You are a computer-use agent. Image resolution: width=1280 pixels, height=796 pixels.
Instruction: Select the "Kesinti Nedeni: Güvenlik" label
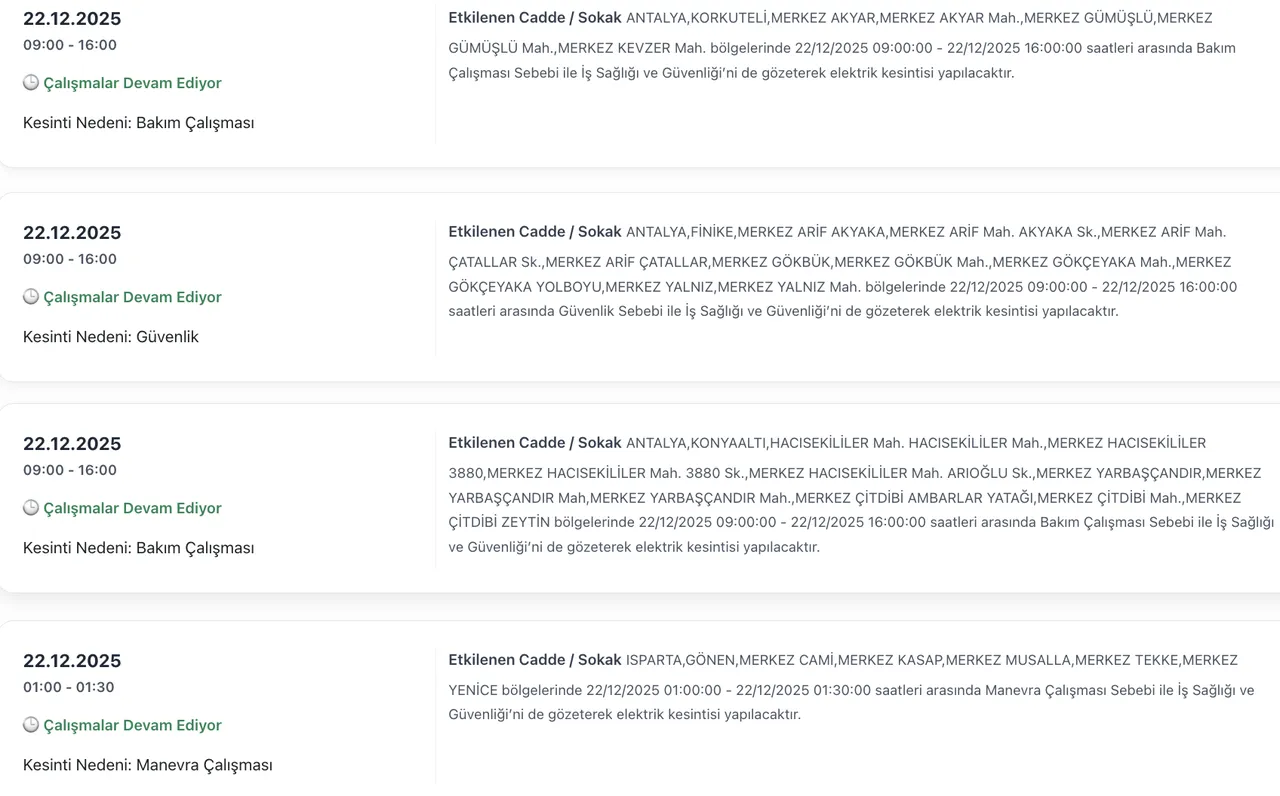(111, 337)
